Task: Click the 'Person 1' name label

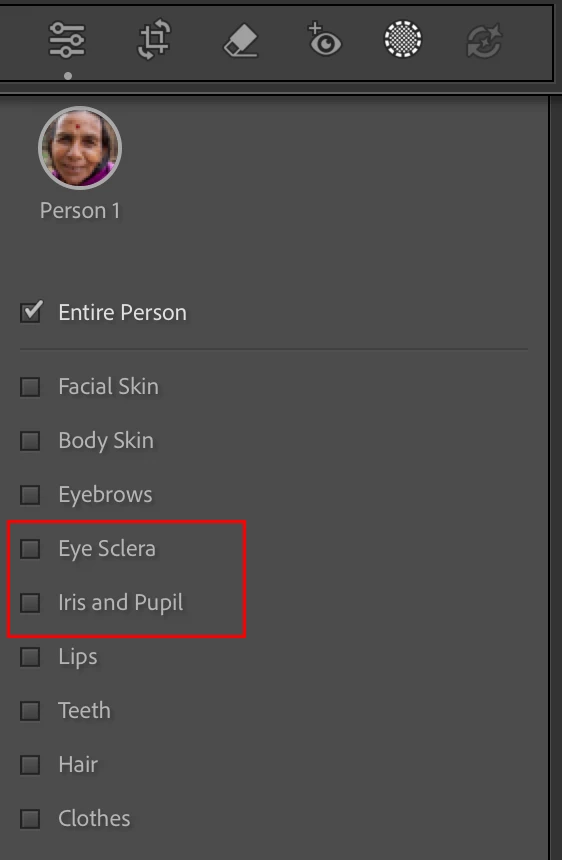Action: (80, 211)
